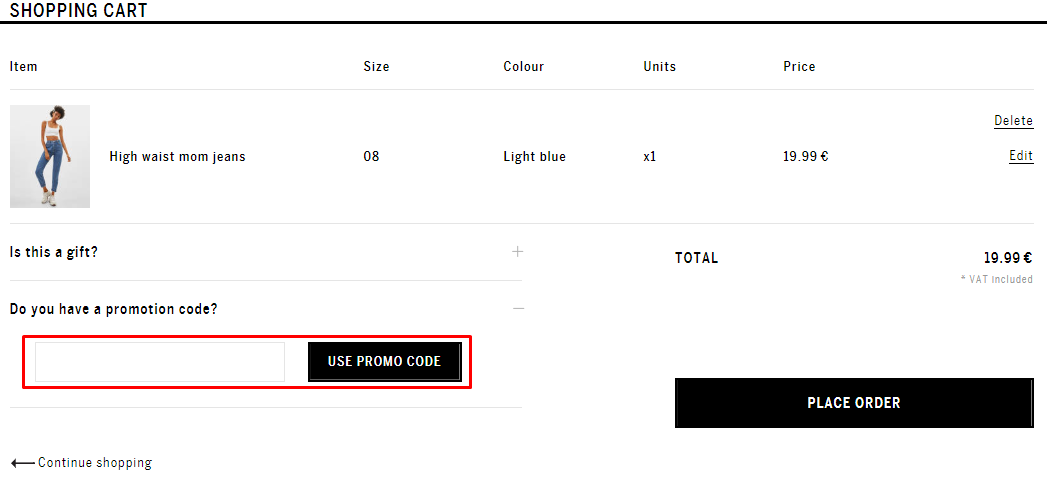The height and width of the screenshot is (480, 1047).
Task: Click the Place Order button
Action: coord(854,403)
